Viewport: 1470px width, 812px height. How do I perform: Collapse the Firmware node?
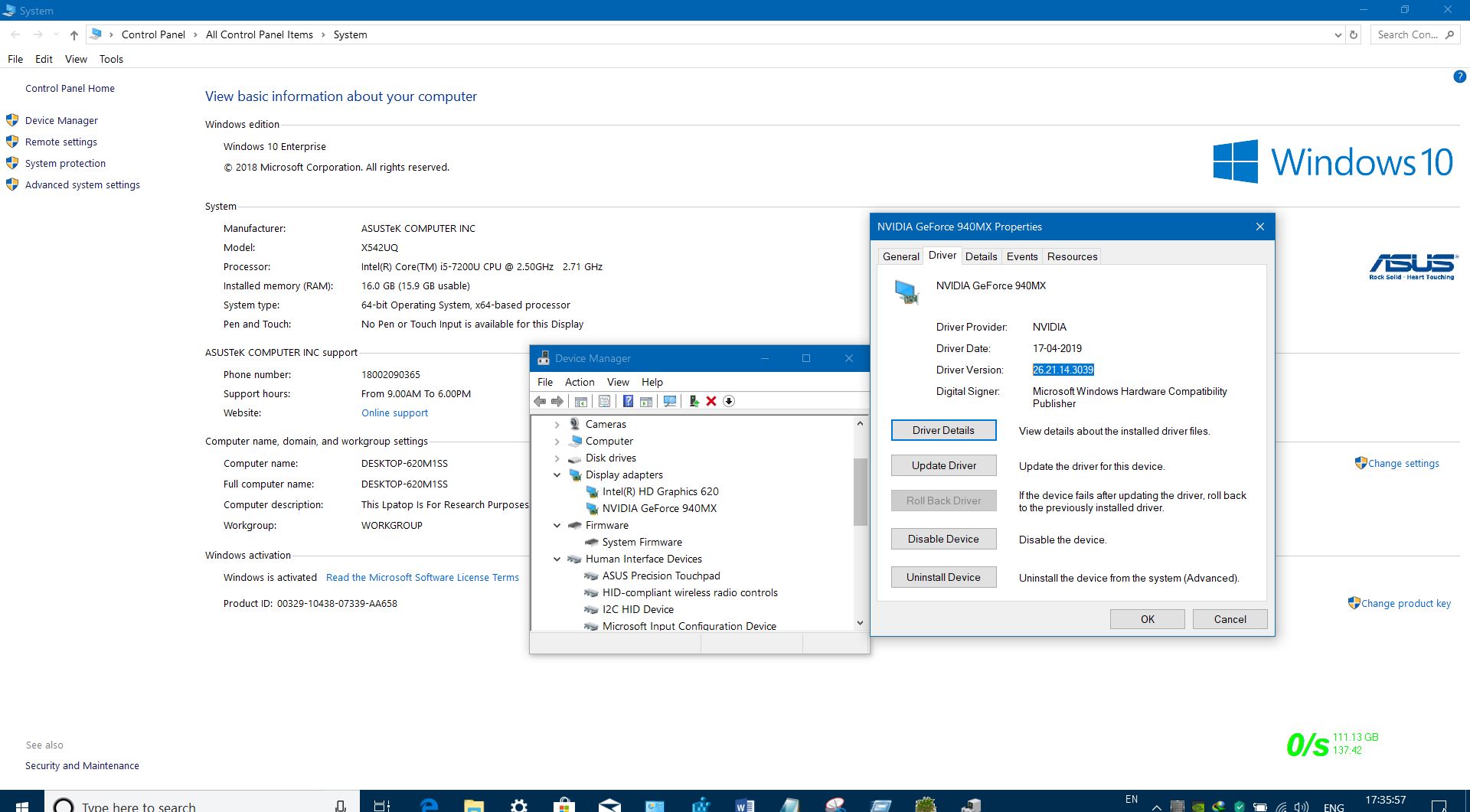click(557, 525)
